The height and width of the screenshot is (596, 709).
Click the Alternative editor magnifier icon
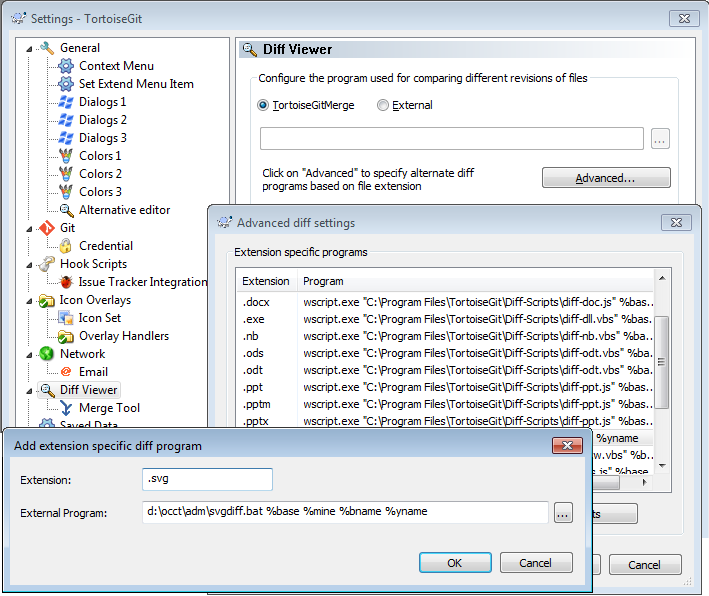click(67, 210)
